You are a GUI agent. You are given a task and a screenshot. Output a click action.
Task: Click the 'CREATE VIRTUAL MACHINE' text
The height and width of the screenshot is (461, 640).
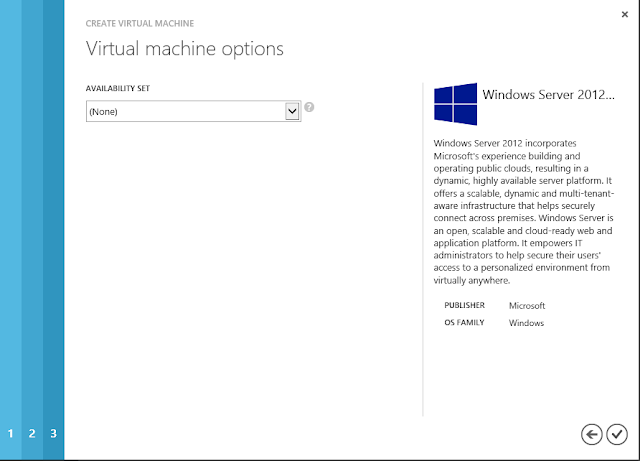140,23
